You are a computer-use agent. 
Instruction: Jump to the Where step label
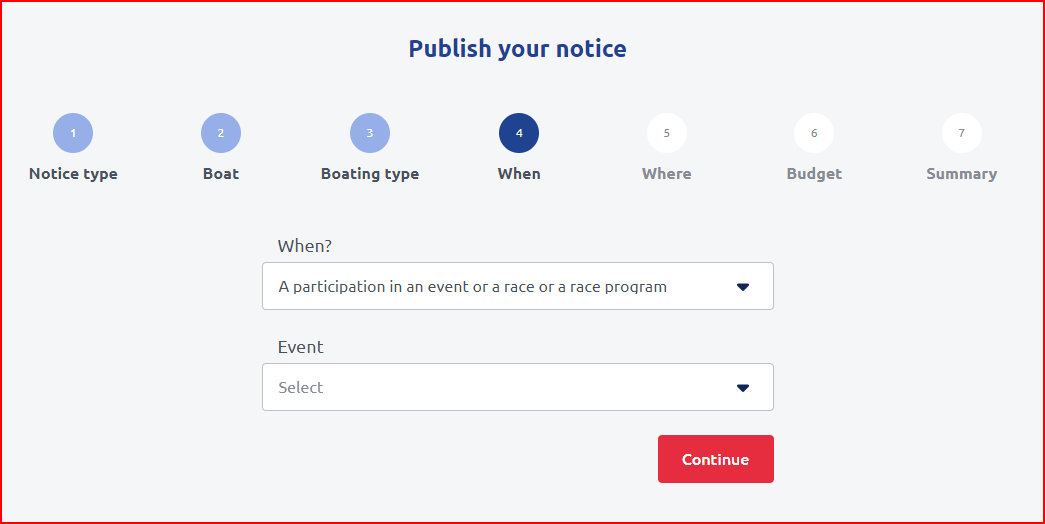(667, 174)
